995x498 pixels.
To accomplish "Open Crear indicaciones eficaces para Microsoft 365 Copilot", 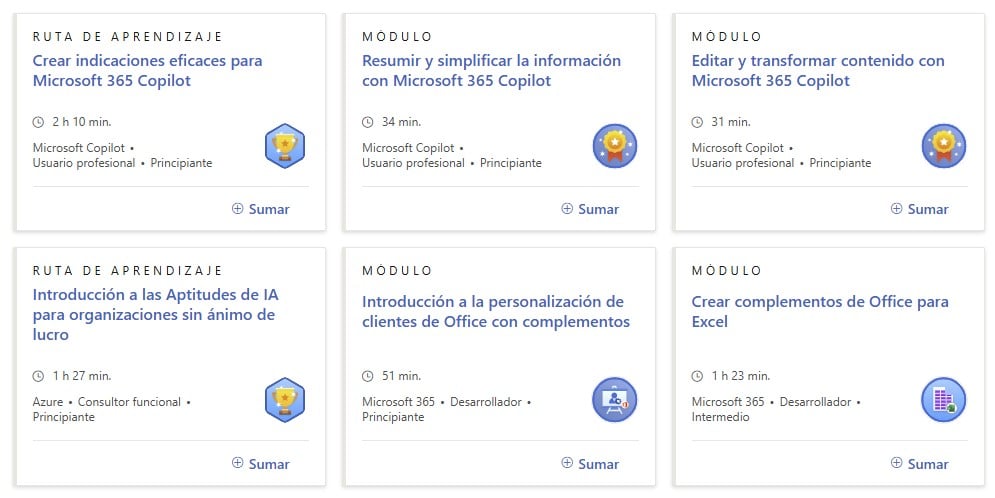I will [147, 70].
